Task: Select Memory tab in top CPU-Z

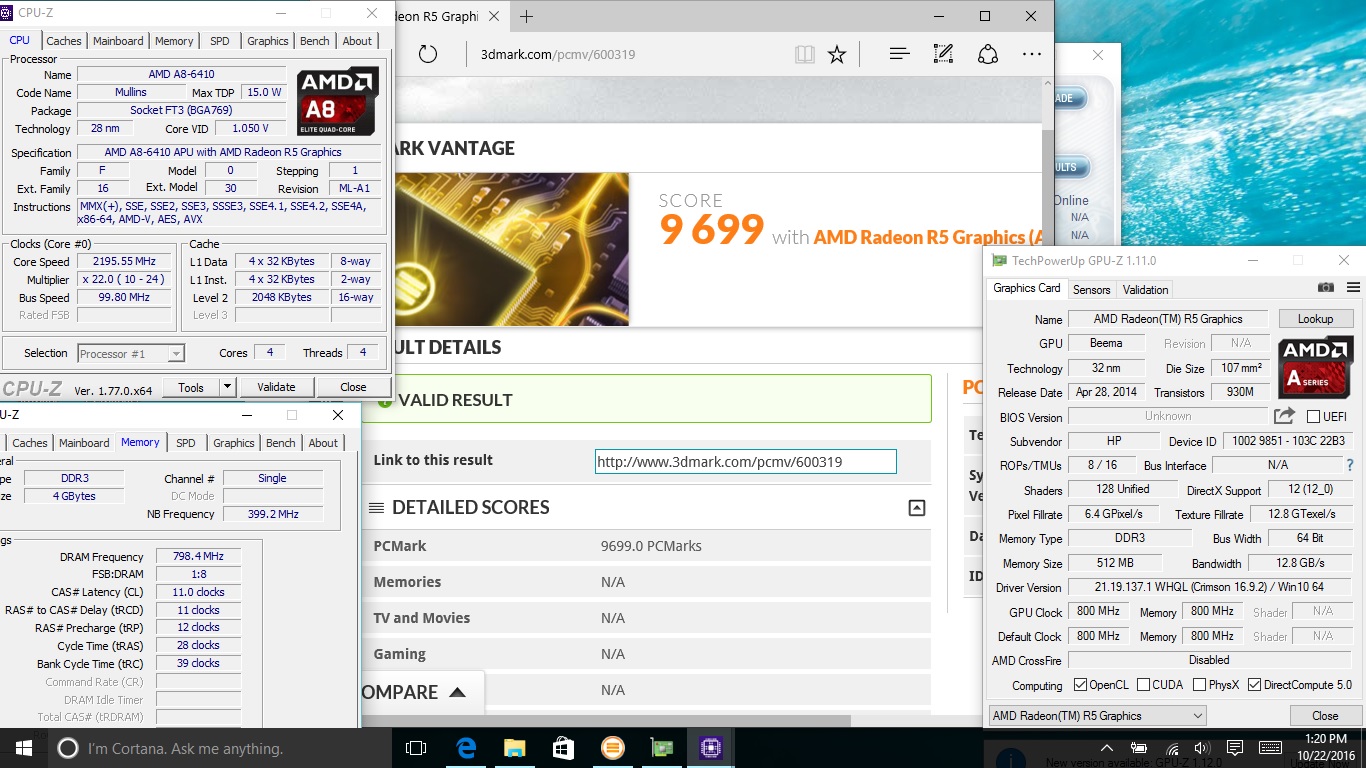Action: click(174, 41)
